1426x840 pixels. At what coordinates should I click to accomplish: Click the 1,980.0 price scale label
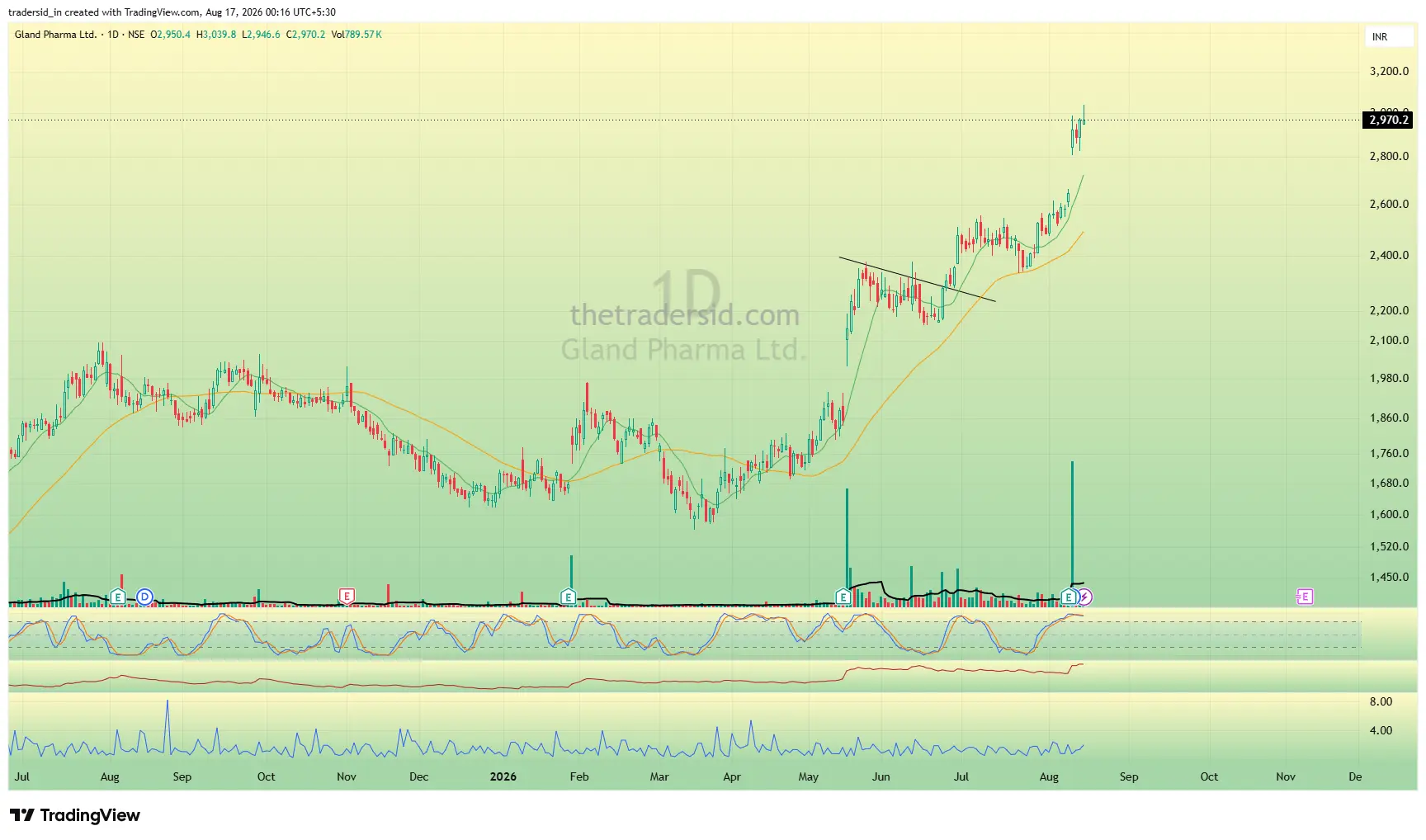[1389, 378]
